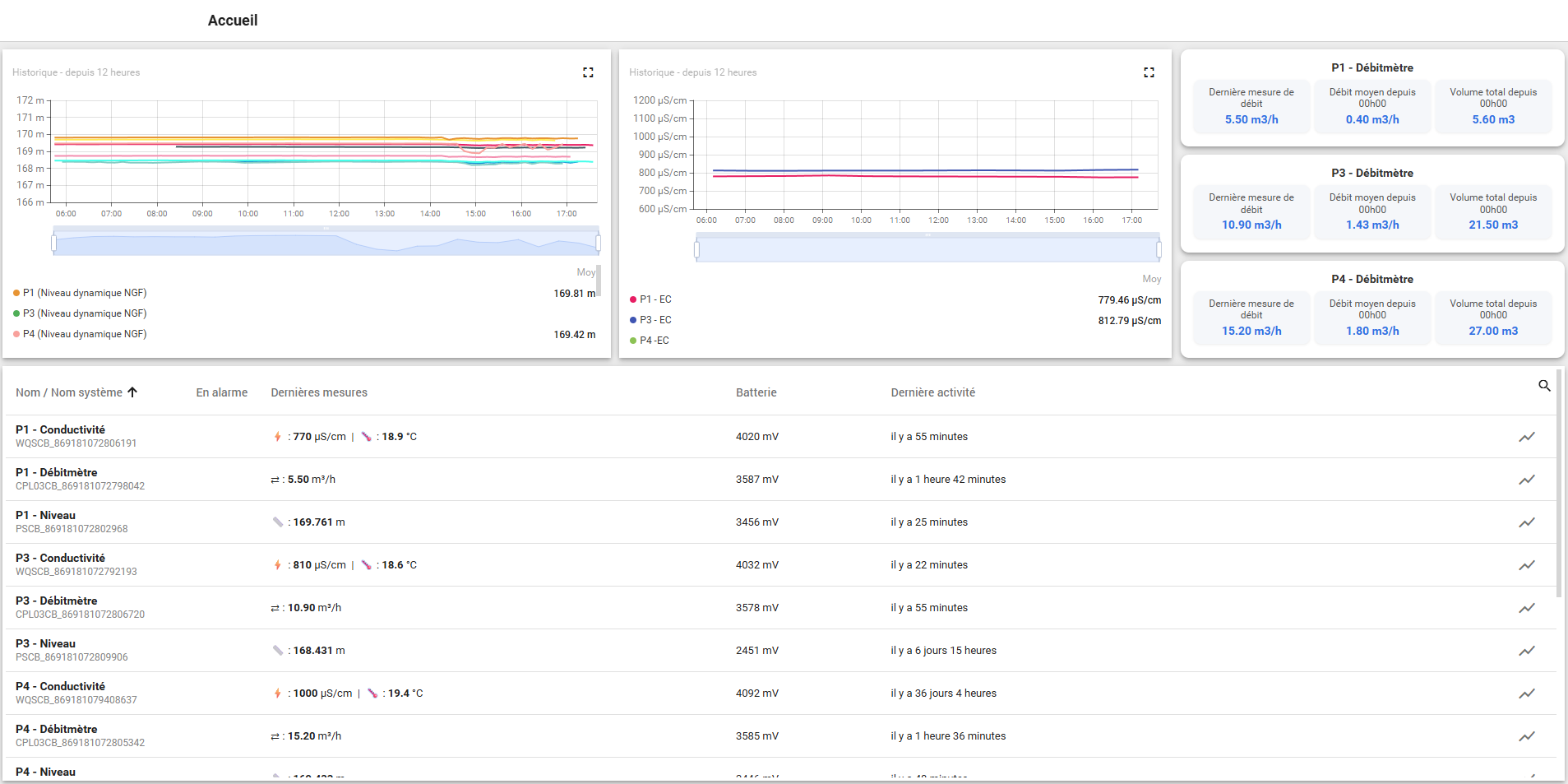The height and width of the screenshot is (784, 1568).
Task: Click thermometer icon in P3 - Conductivité row
Action: 367,565
